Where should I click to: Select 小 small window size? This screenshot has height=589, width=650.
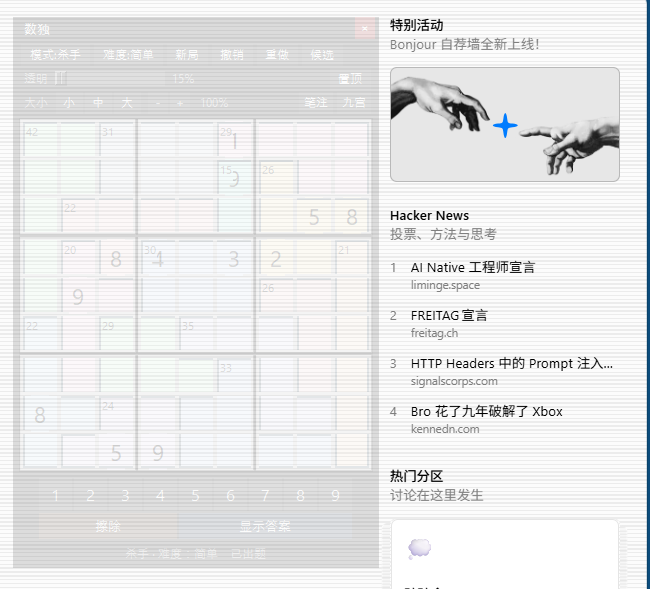69,102
